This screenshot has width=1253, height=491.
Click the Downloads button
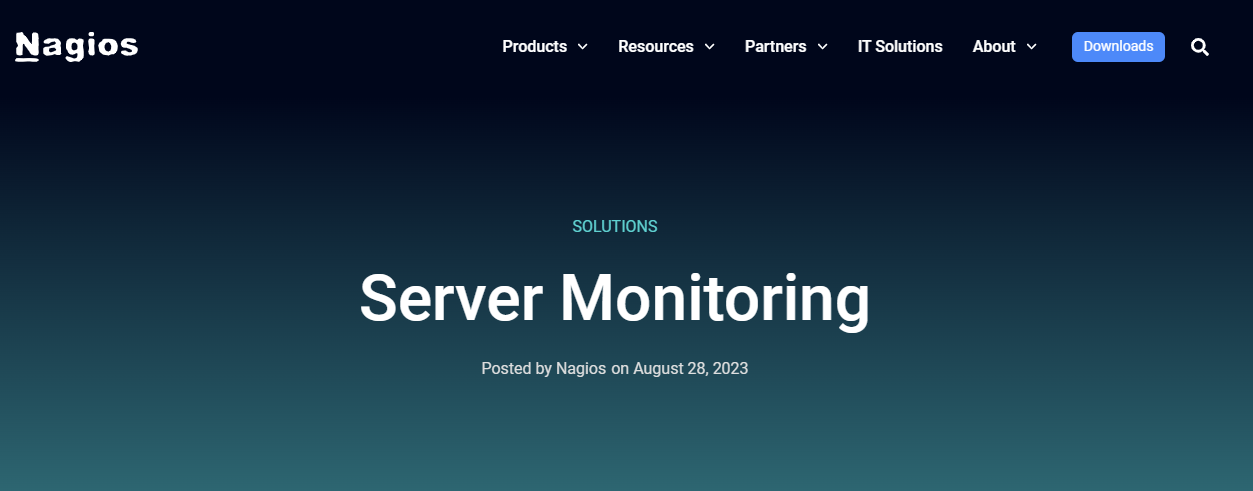click(x=1118, y=47)
